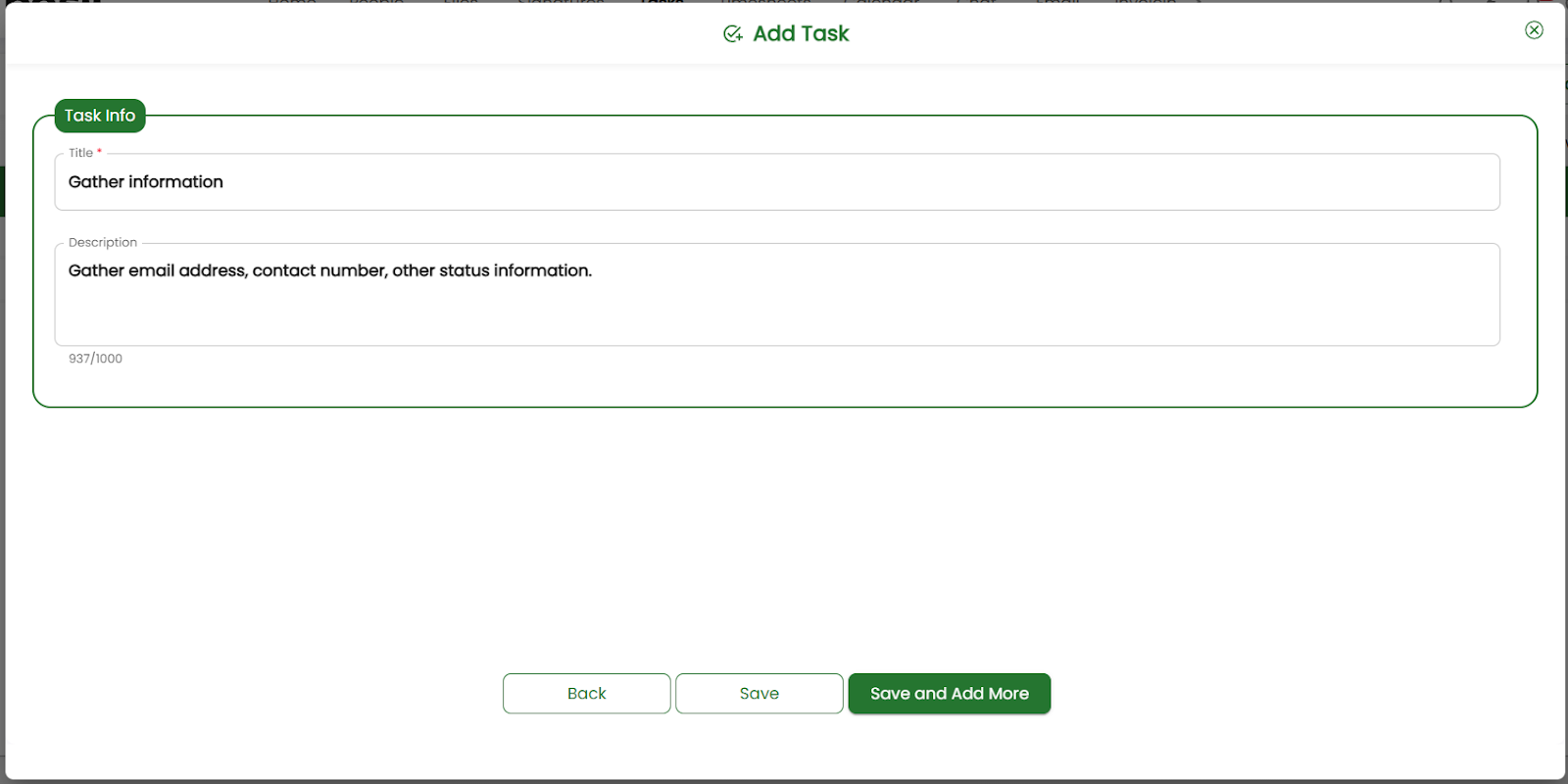
Task: Click the 937/1000 character counter
Action: (x=95, y=359)
